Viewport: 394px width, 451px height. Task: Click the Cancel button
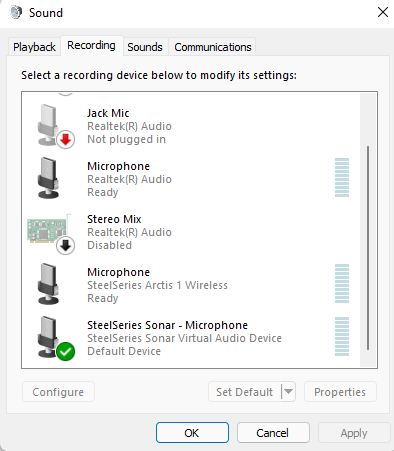tap(273, 433)
